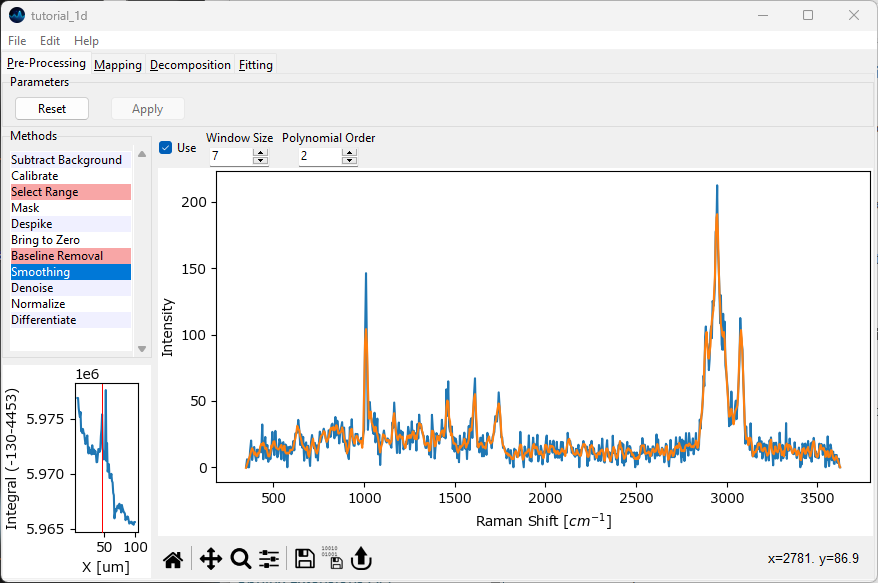
Task: Select the Pan move tool
Action: point(210,559)
